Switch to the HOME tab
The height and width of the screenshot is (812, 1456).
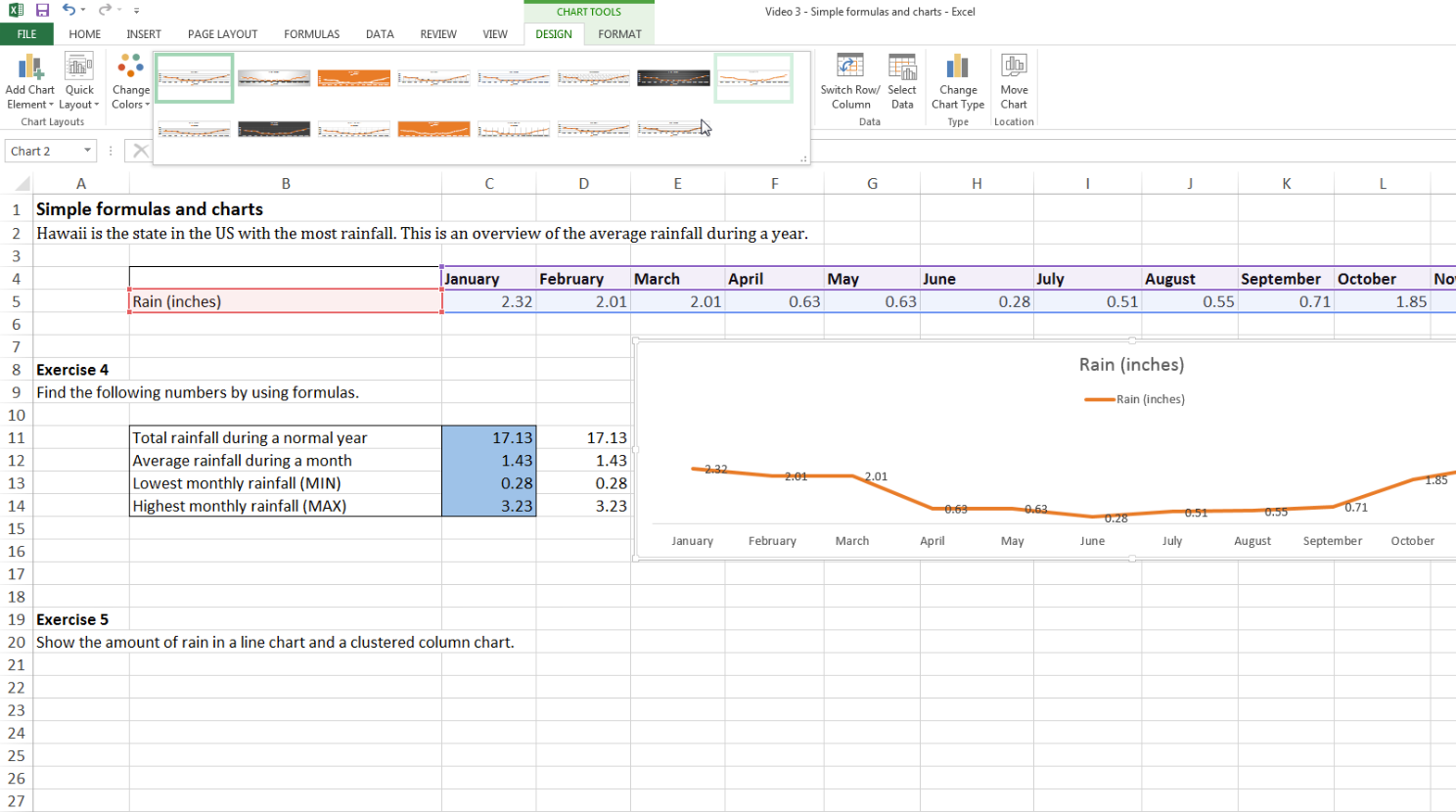pyautogui.click(x=85, y=34)
